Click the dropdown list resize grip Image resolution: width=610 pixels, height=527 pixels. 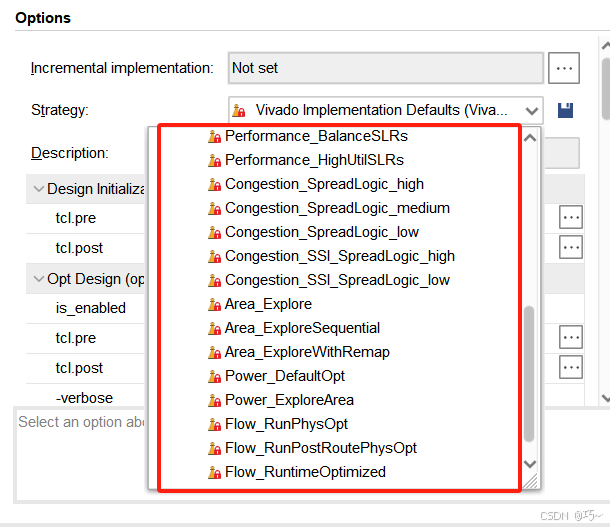(x=530, y=481)
